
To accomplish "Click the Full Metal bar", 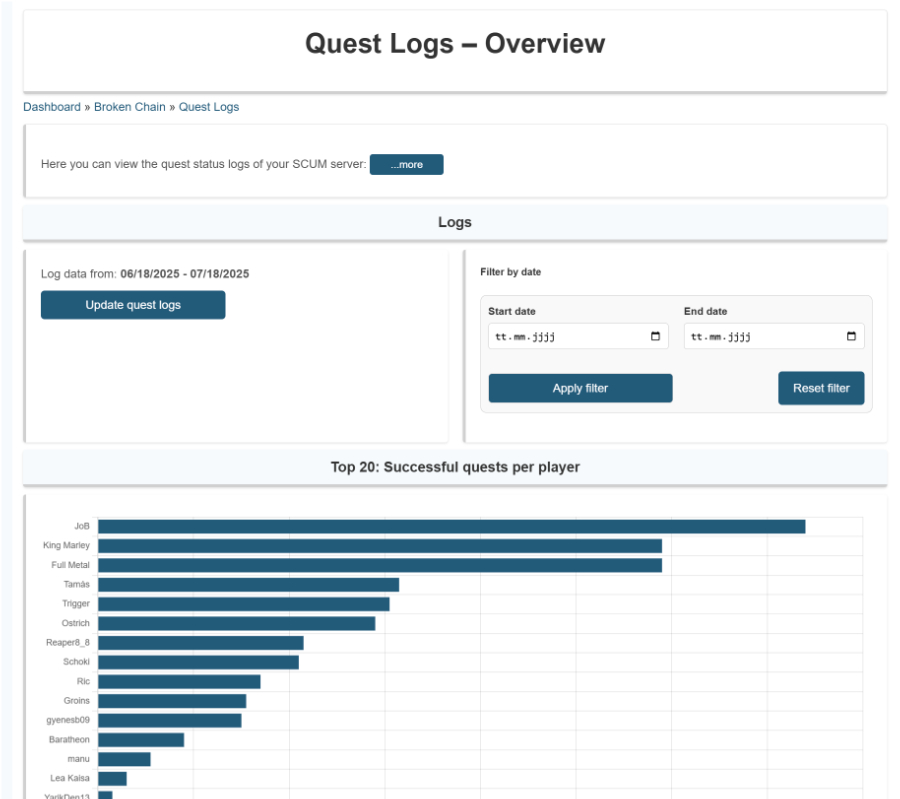I will 380,565.
